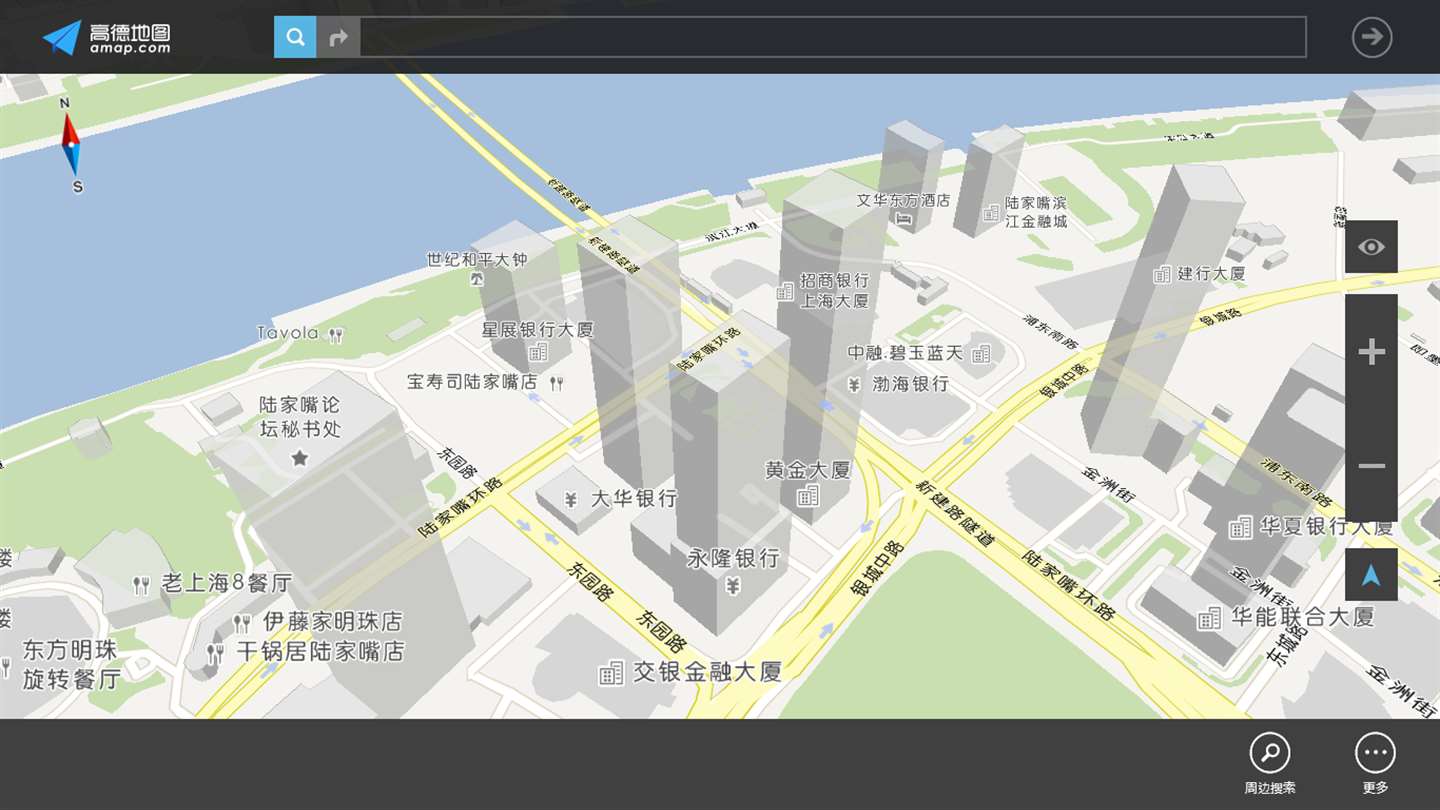Viewport: 1440px width, 810px height.
Task: Click the search input field
Action: click(833, 37)
